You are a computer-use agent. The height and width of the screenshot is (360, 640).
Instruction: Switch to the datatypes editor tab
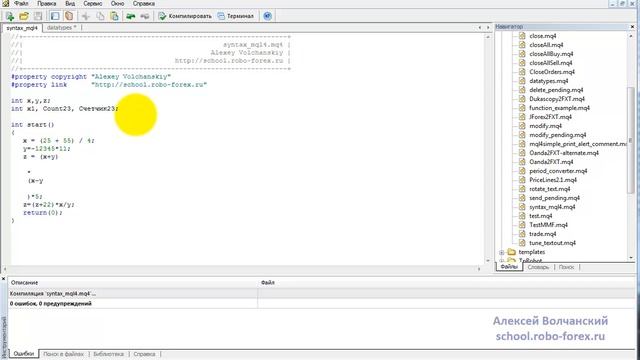click(62, 28)
